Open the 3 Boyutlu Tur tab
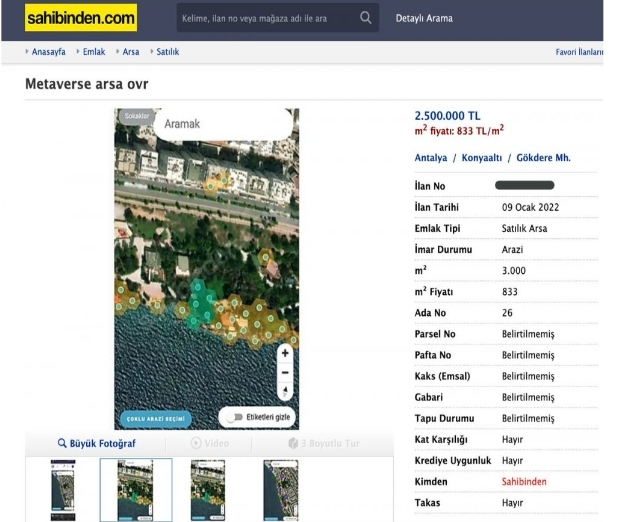Viewport: 617px width, 522px height. [323, 443]
